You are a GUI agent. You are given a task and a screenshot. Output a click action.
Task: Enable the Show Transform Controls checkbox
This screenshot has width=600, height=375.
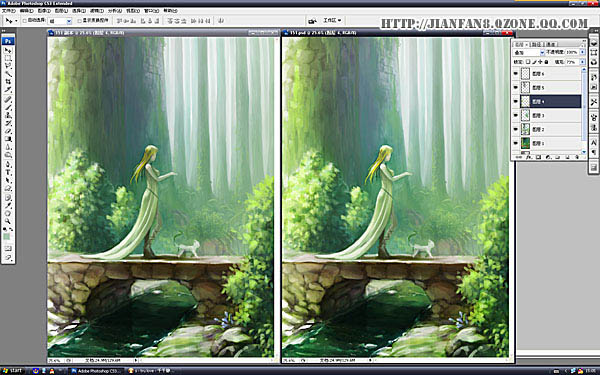(80, 20)
